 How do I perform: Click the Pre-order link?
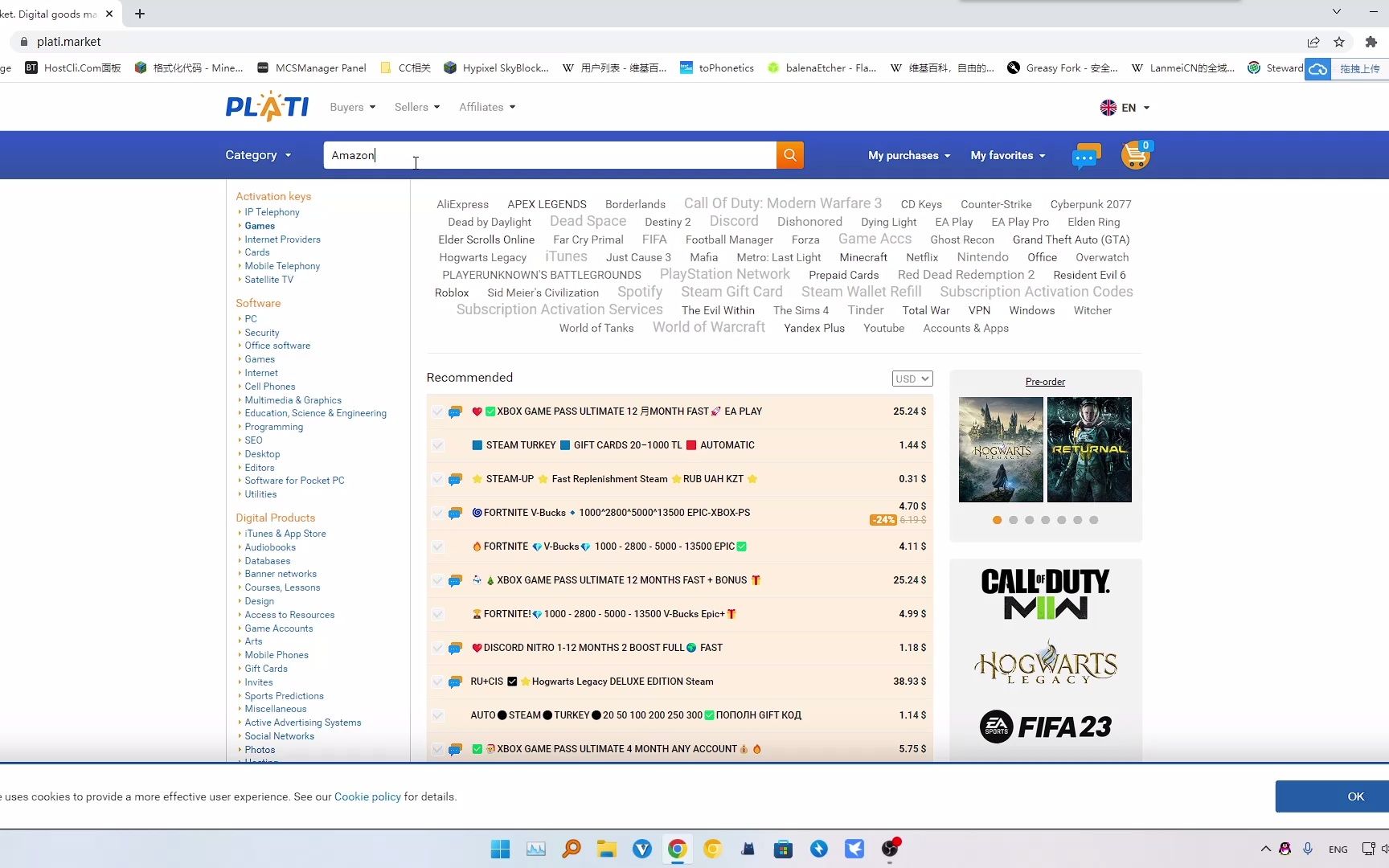[1045, 382]
